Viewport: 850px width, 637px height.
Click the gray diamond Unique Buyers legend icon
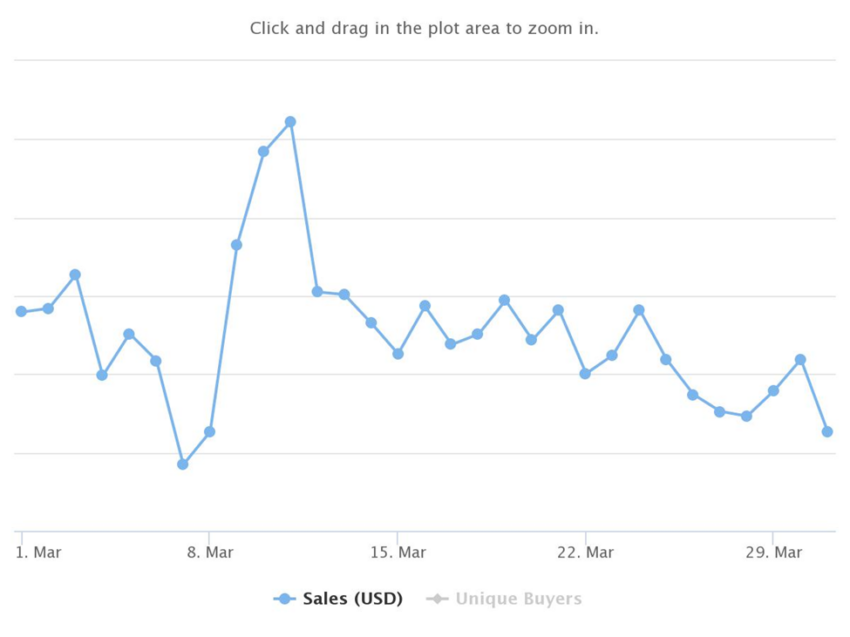click(437, 599)
